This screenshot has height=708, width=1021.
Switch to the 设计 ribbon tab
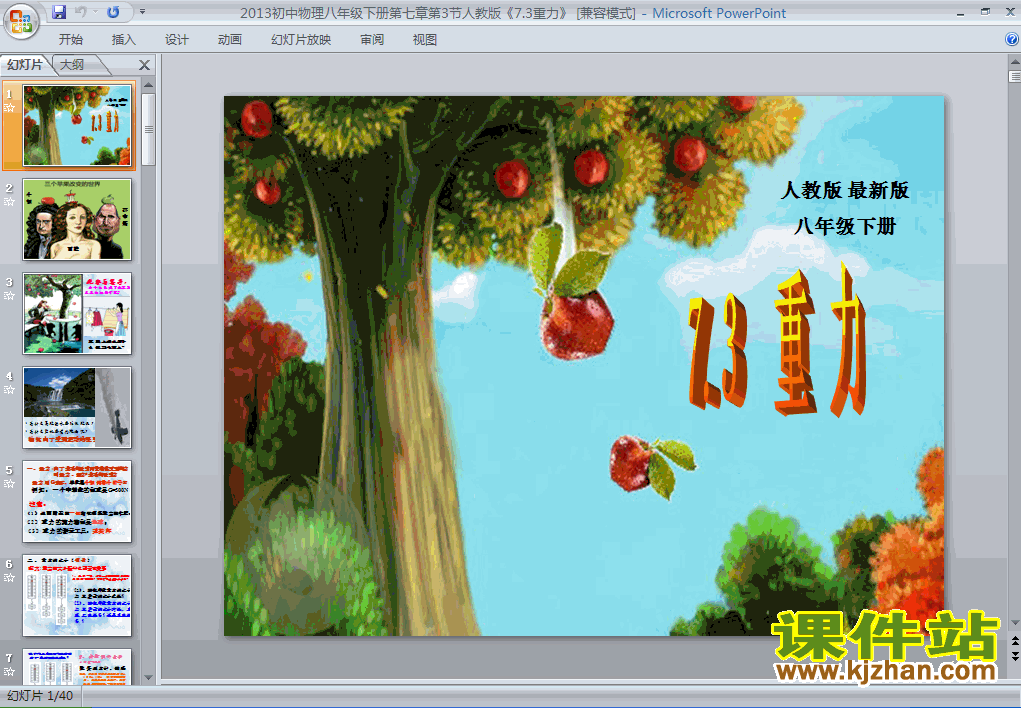coord(176,40)
